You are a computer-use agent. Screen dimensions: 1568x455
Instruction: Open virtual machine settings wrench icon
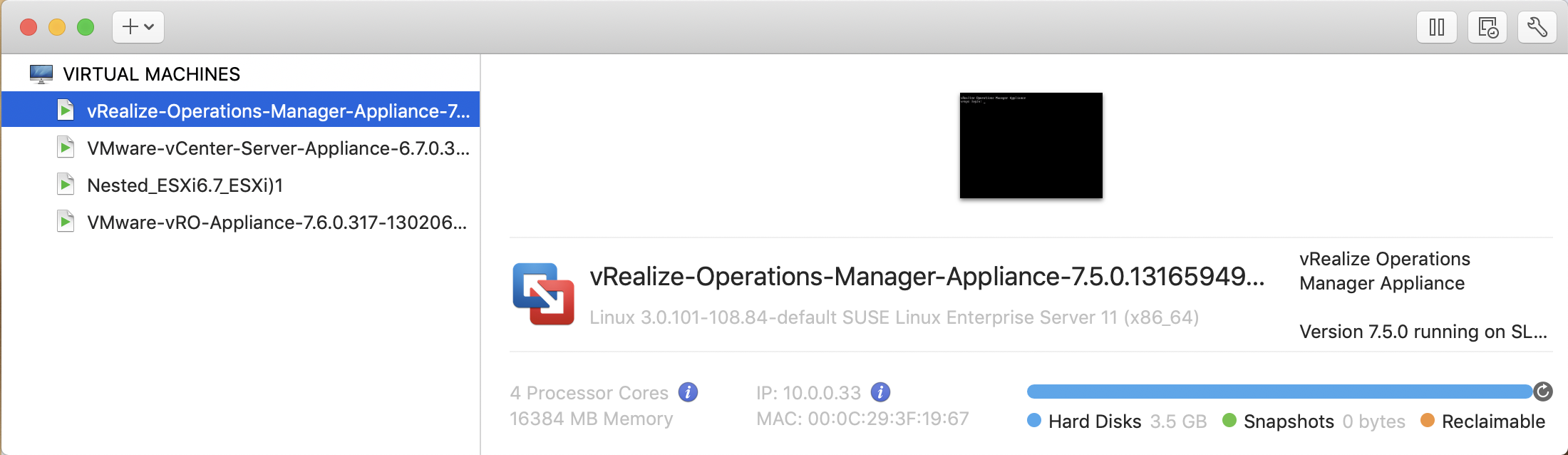(x=1537, y=28)
